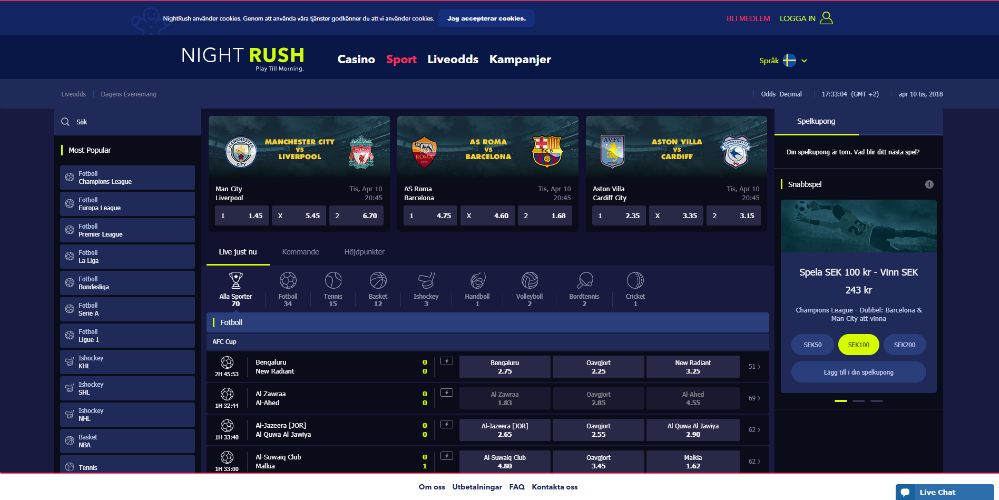Accept cookies with Jag accepterar cookies
Image resolution: width=999 pixels, height=500 pixels.
486,18
